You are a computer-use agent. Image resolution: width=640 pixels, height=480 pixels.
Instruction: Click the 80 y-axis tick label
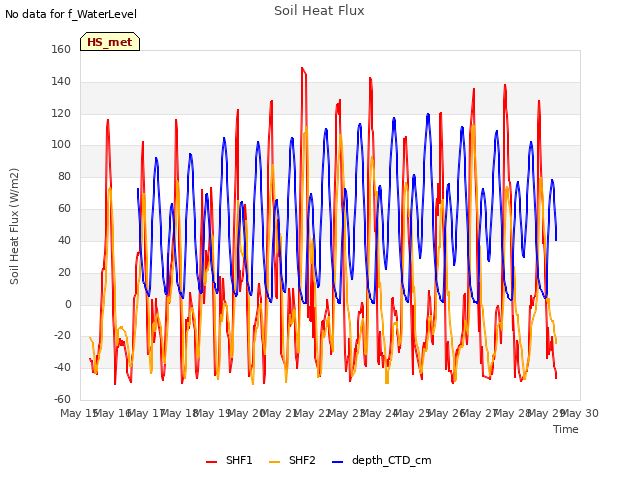click(64, 176)
